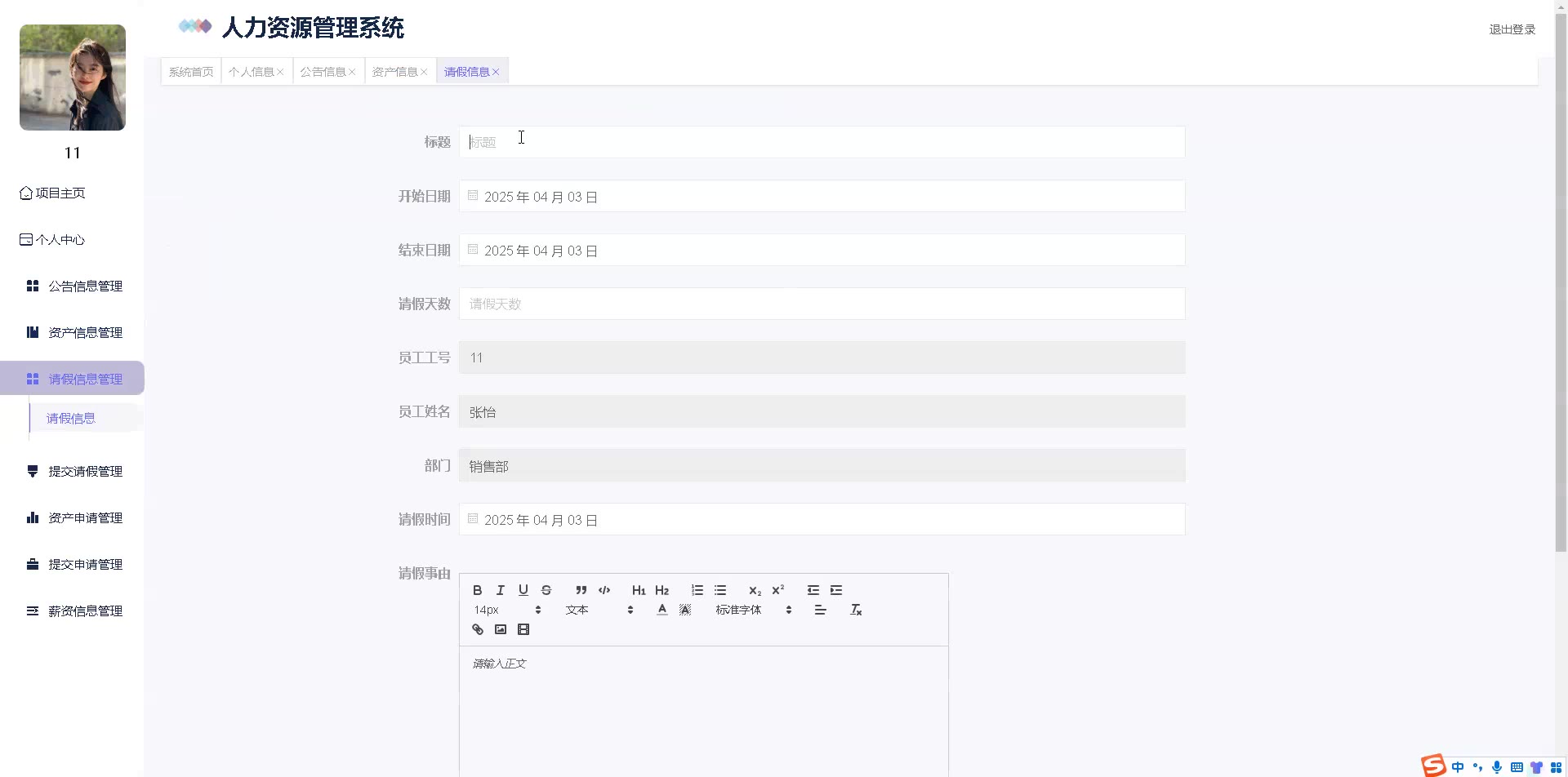Image resolution: width=1568 pixels, height=777 pixels.
Task: Toggle strikethrough formatting in the editor
Action: coord(546,590)
